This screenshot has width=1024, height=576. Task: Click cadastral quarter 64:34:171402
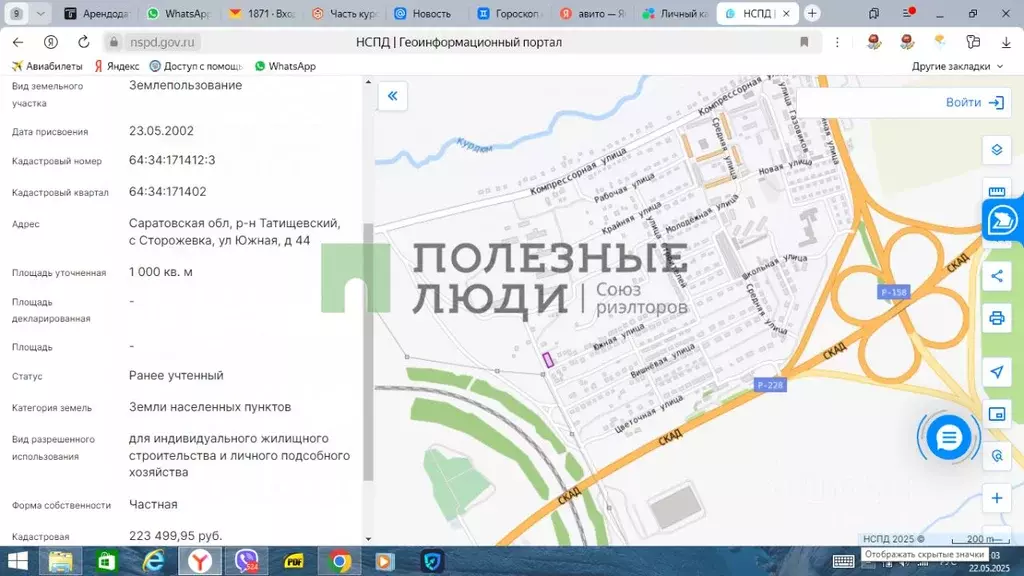coord(167,191)
